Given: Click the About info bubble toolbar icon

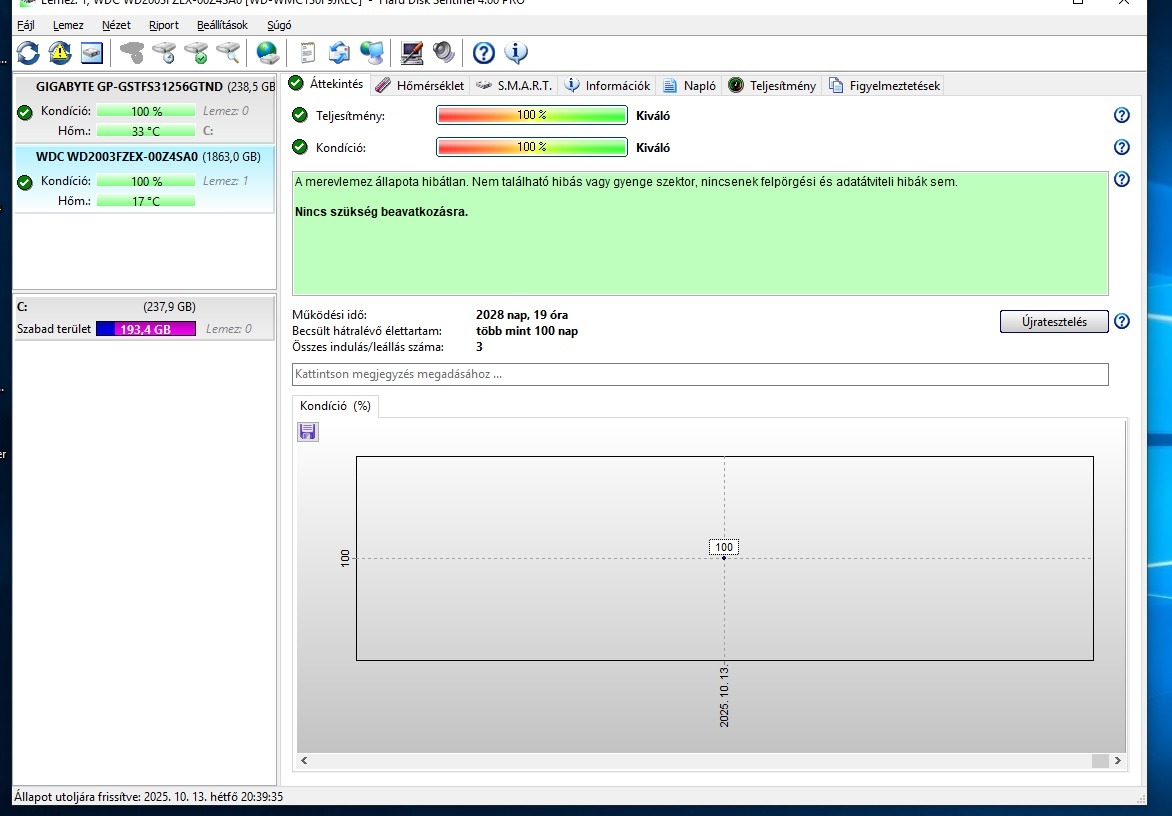Looking at the screenshot, I should pyautogui.click(x=516, y=52).
